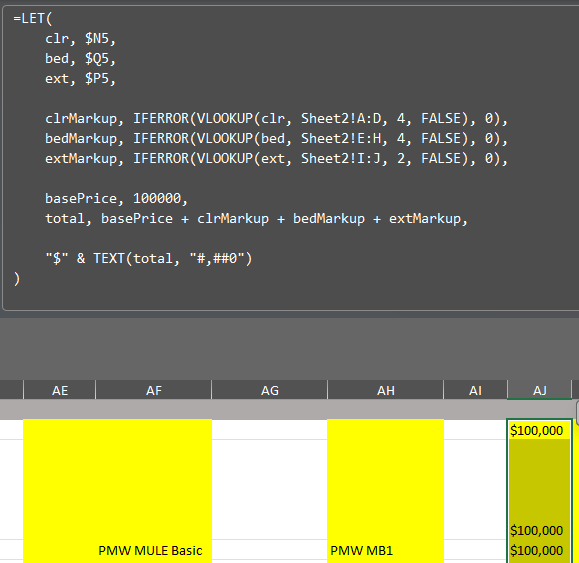Viewport: 579px width, 563px height.
Task: Select column AF header
Action: (x=154, y=390)
